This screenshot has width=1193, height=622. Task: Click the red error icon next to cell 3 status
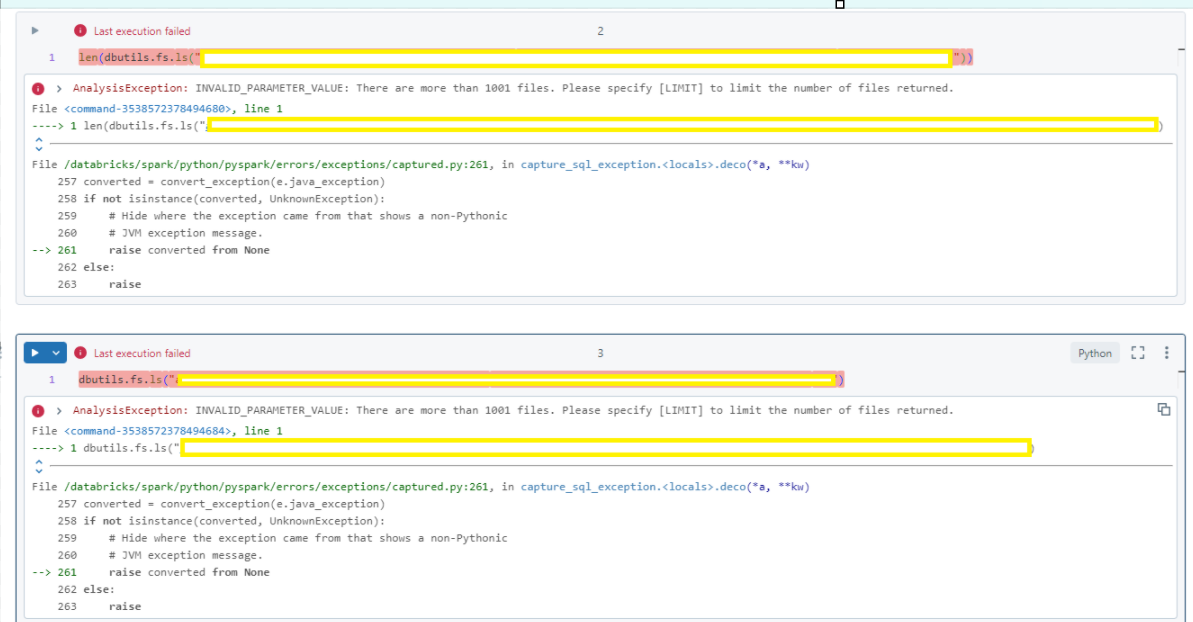[81, 353]
